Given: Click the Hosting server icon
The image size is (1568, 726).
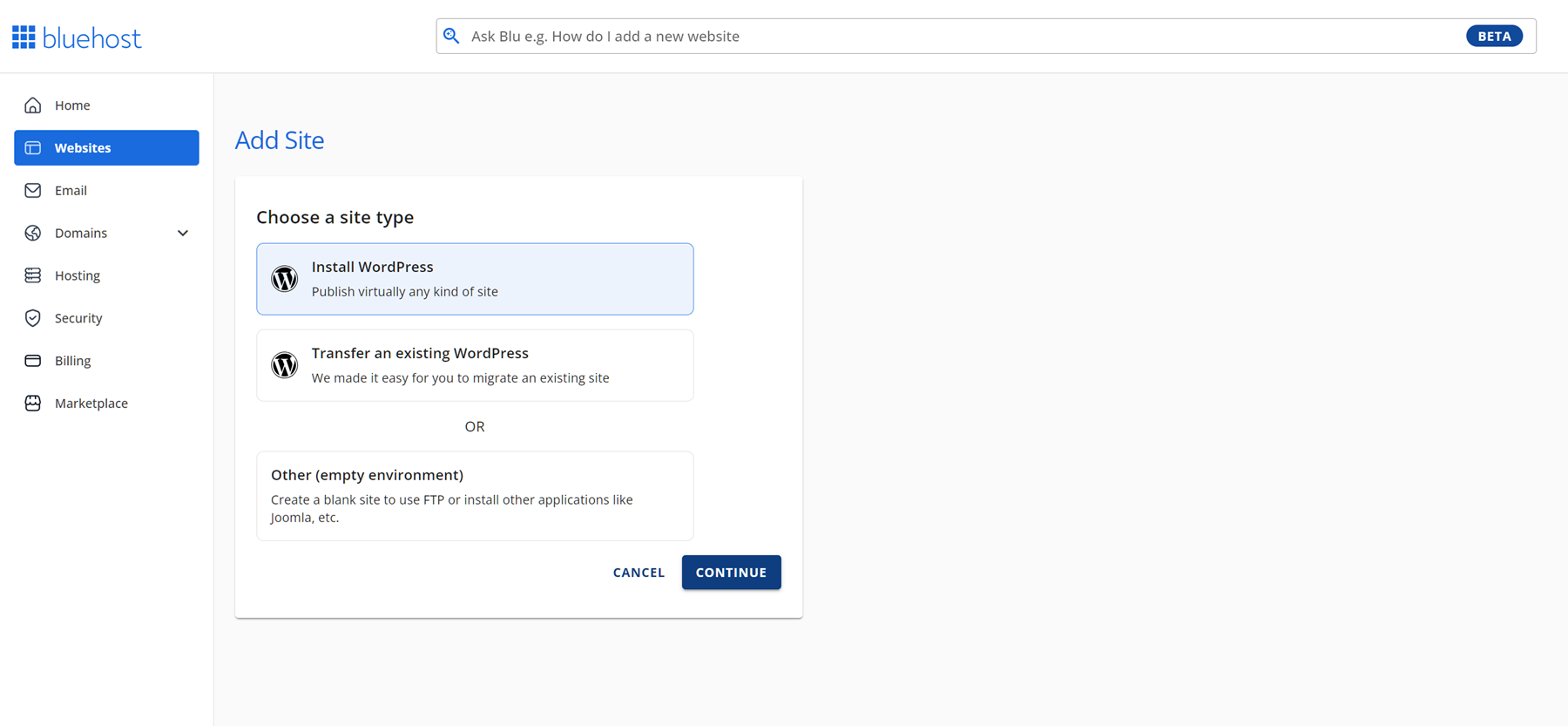Looking at the screenshot, I should pyautogui.click(x=33, y=275).
